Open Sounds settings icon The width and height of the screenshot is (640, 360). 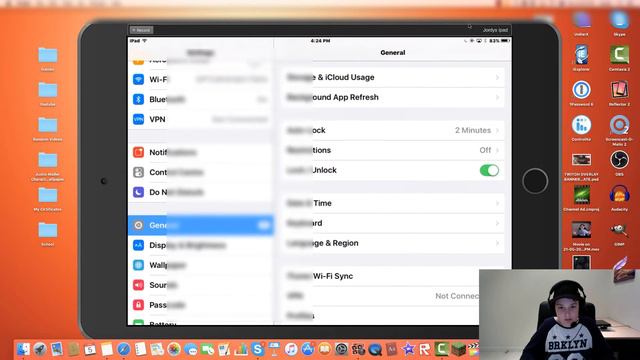pyautogui.click(x=138, y=285)
